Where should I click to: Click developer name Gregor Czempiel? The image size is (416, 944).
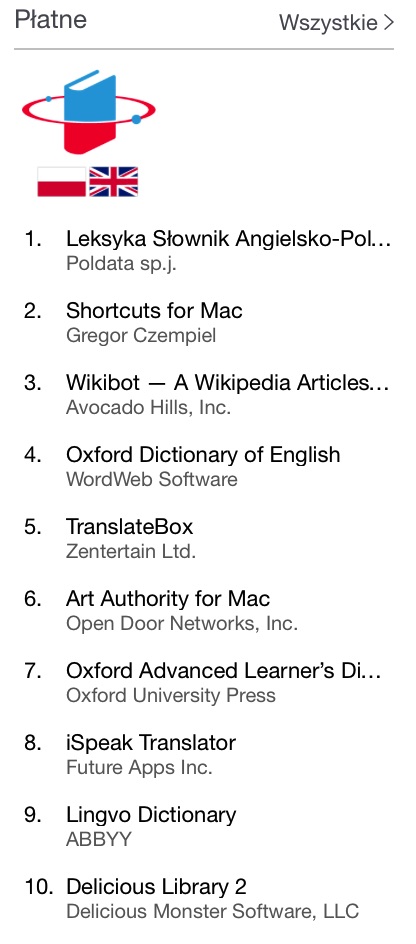(x=141, y=335)
